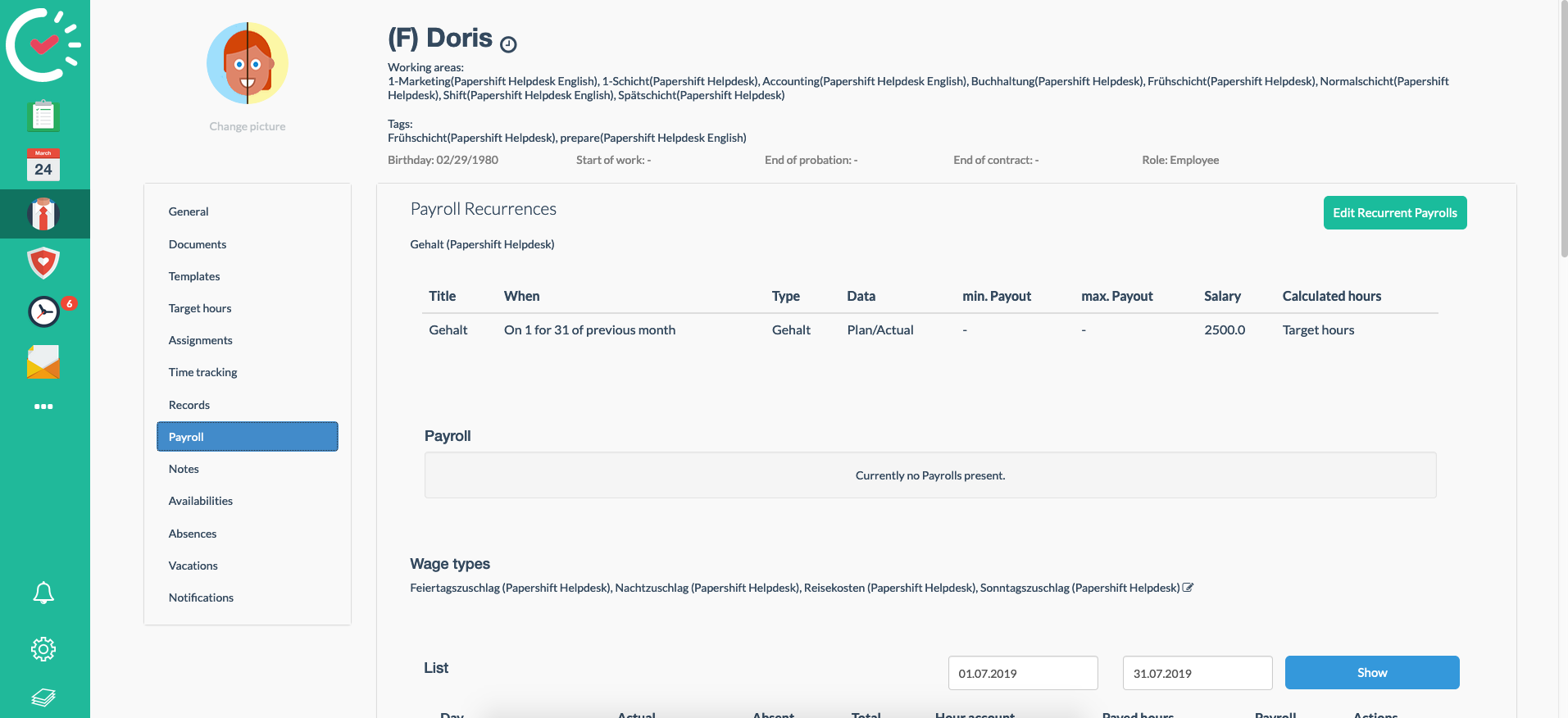The height and width of the screenshot is (718, 1568).
Task: Click 'End of probation: -' text
Action: coord(811,160)
